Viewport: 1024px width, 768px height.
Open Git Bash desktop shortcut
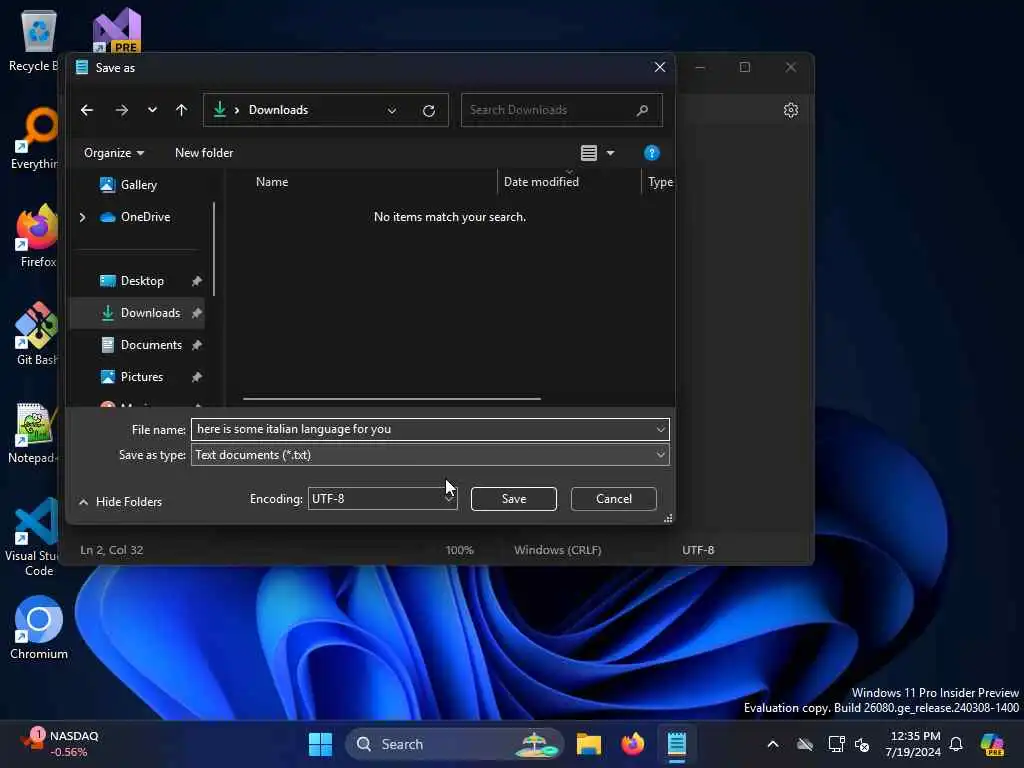[37, 334]
